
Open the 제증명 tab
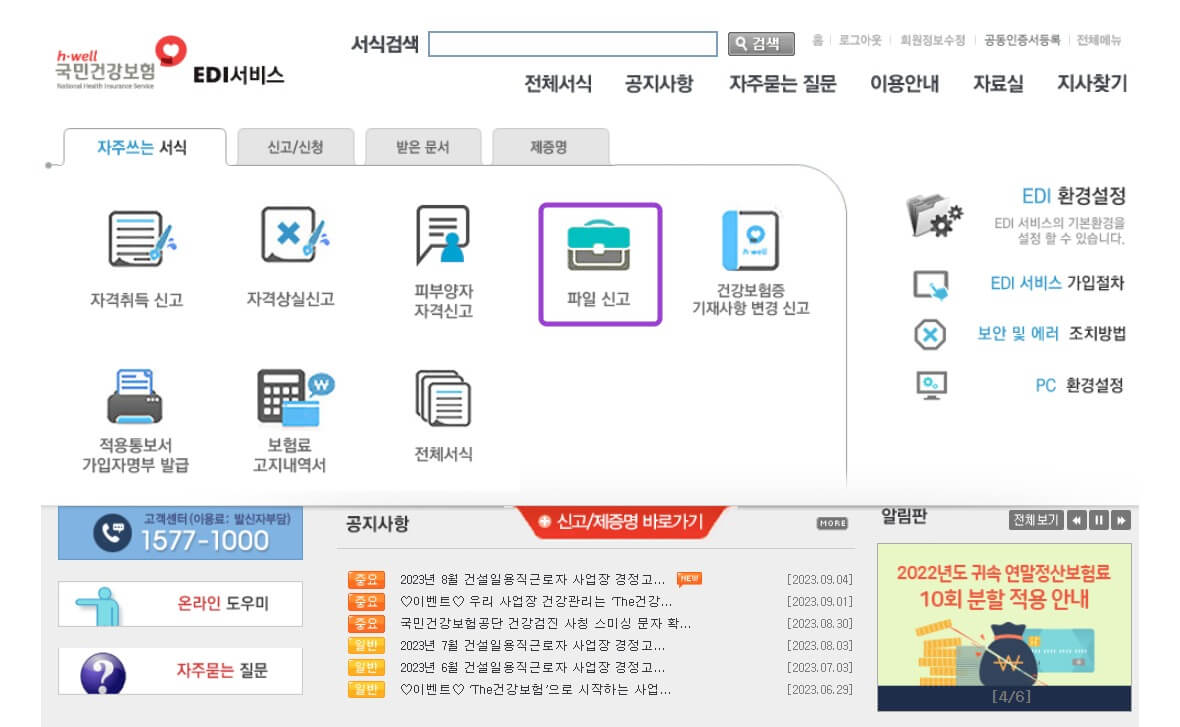[549, 147]
